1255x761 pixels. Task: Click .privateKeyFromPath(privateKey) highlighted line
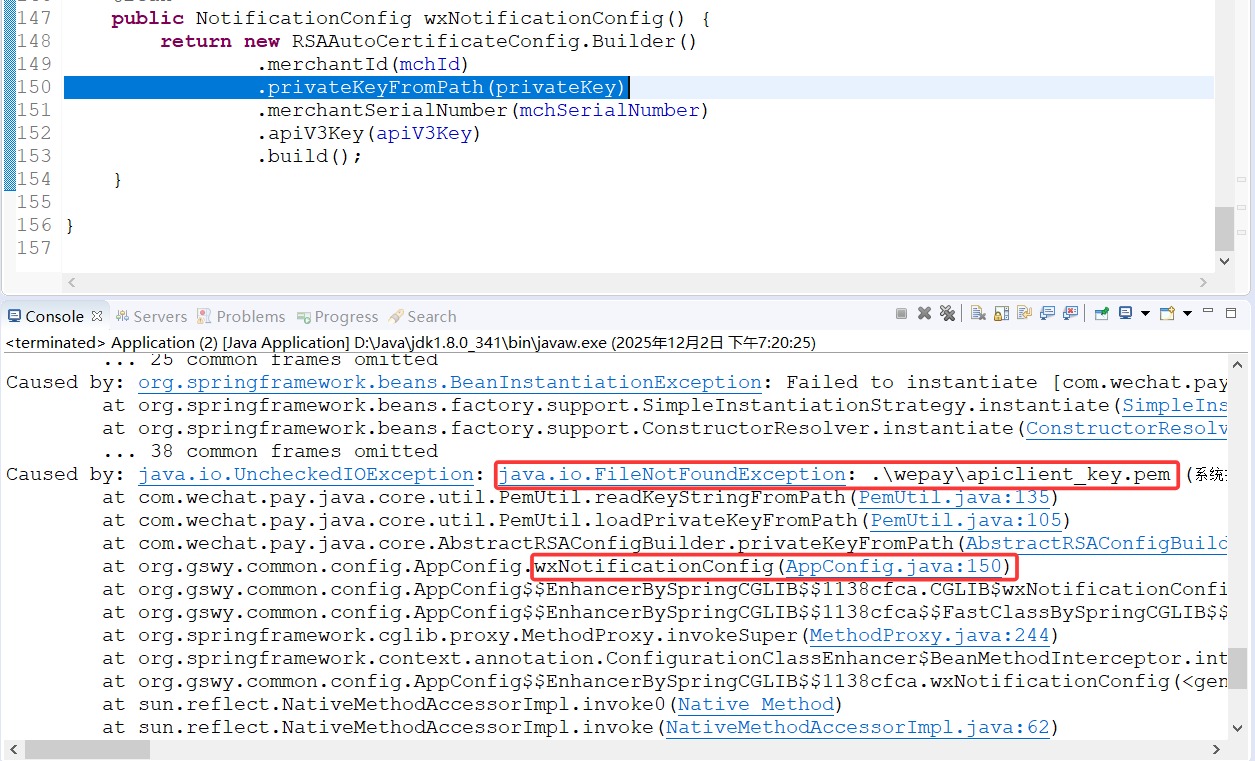(441, 88)
